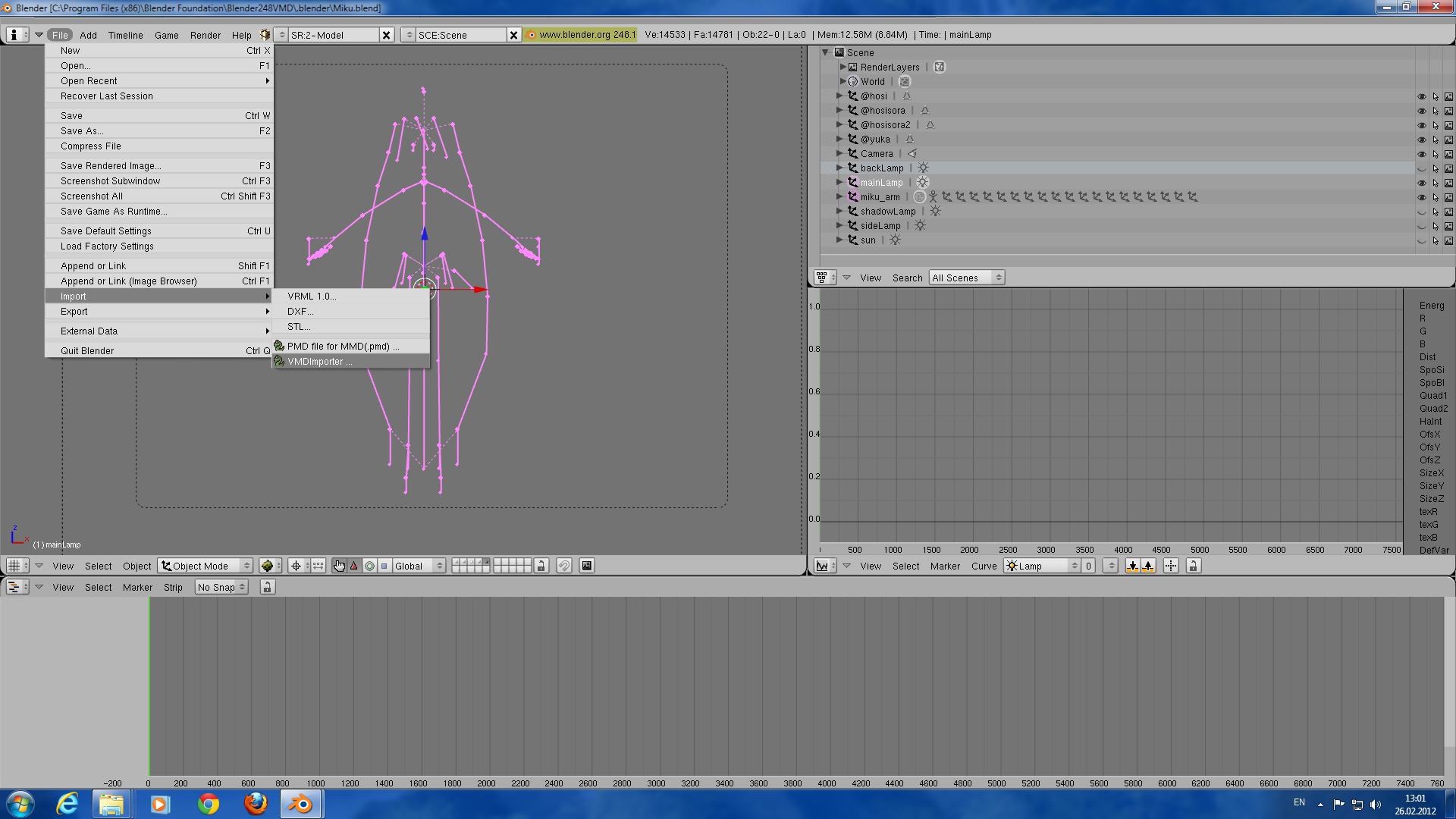Viewport: 1456px width, 819px height.
Task: Open the All Scenes dropdown in Outliner
Action: coord(967,278)
